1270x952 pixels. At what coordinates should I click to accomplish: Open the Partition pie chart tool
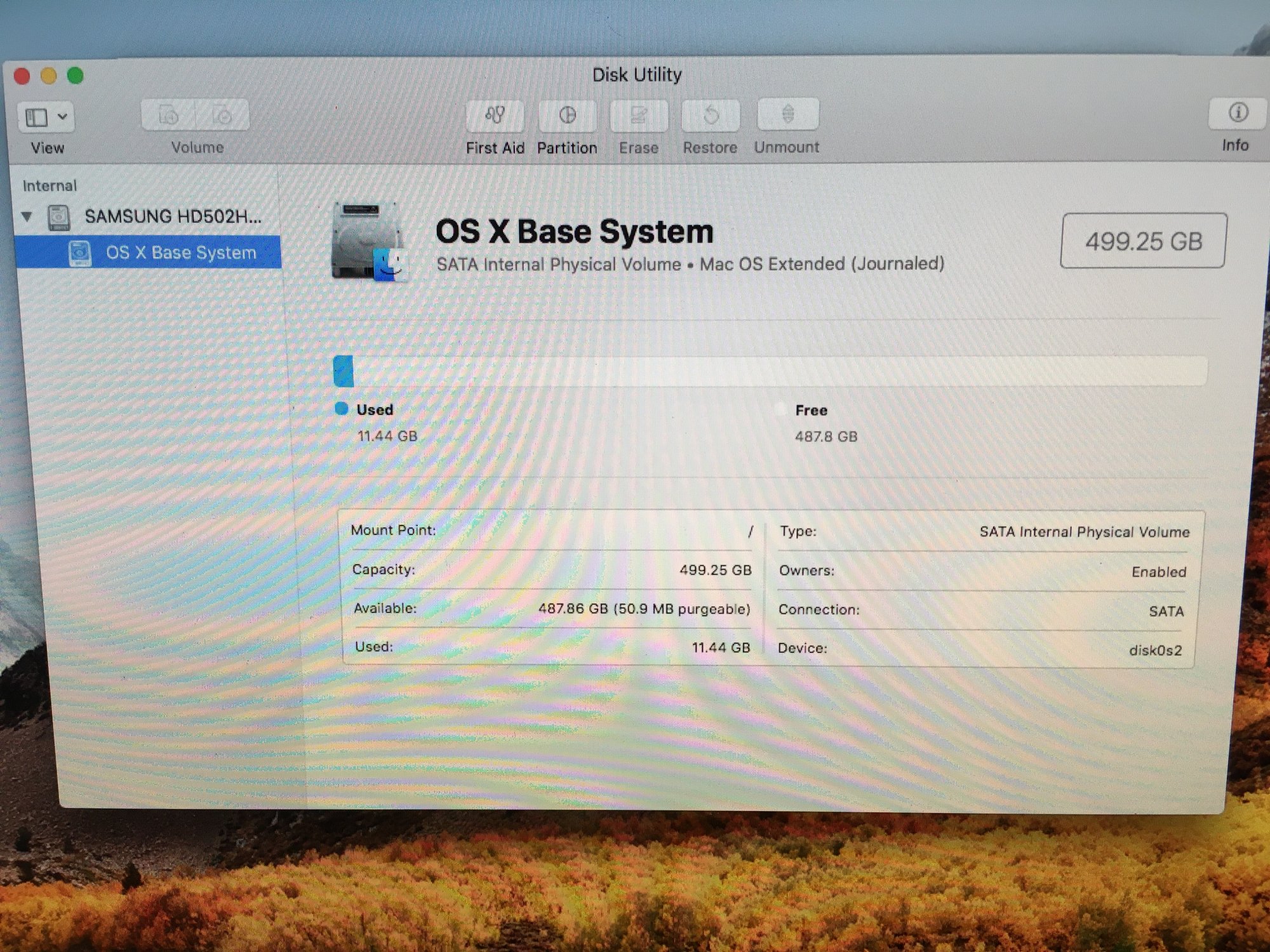click(x=567, y=116)
